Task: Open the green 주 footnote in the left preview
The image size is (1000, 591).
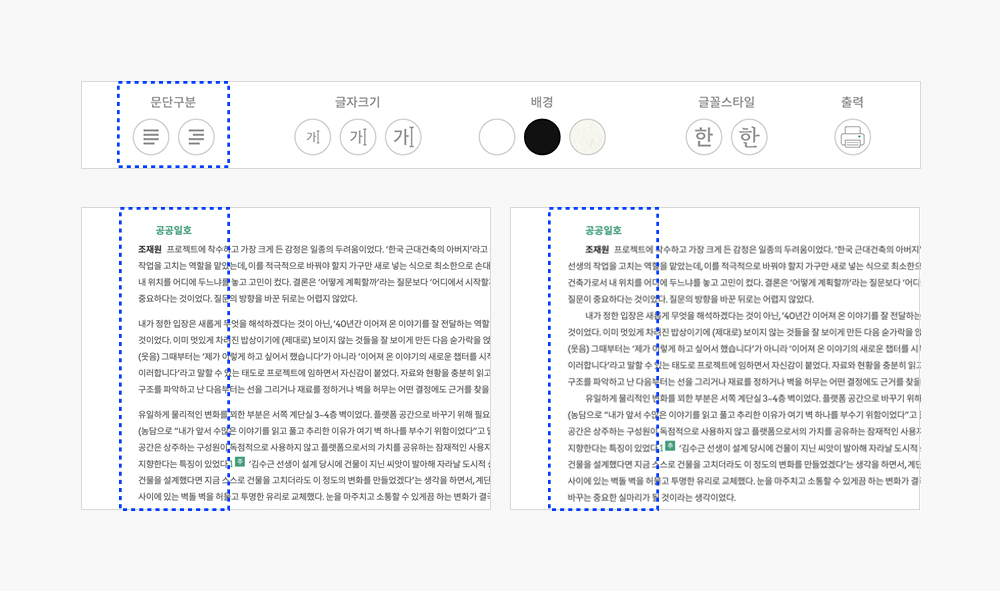Action: 240,461
